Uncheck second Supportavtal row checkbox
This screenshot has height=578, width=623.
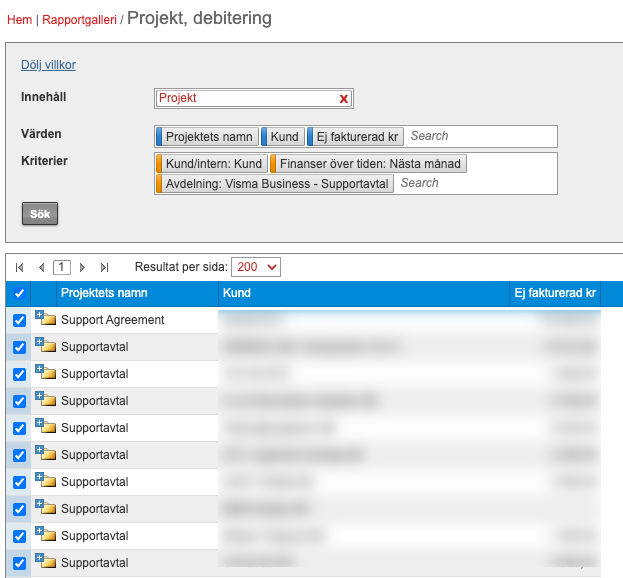[19, 374]
